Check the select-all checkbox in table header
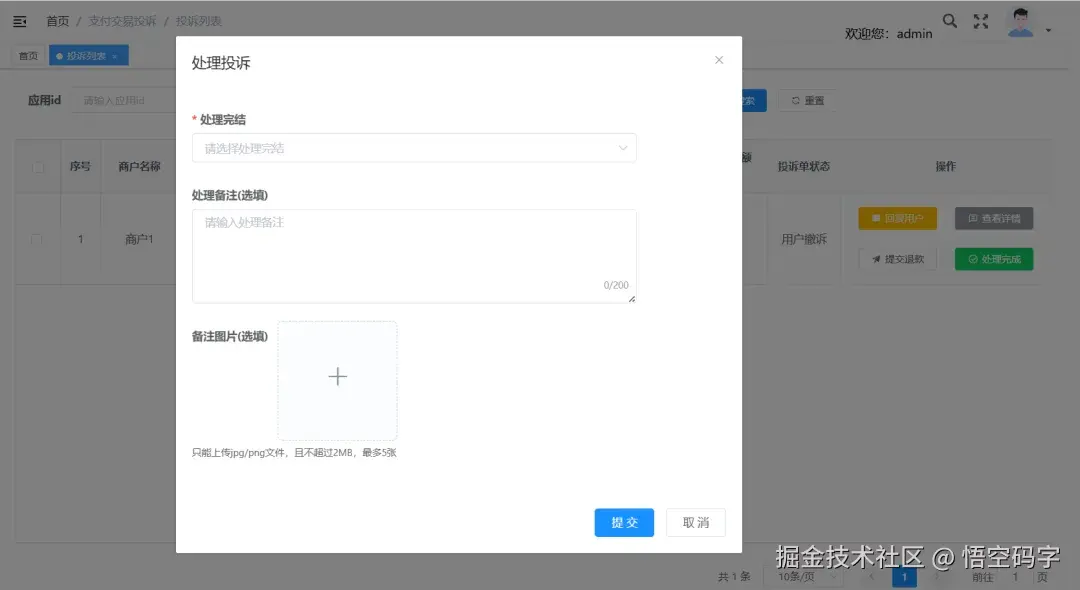This screenshot has width=1080, height=590. point(37,166)
